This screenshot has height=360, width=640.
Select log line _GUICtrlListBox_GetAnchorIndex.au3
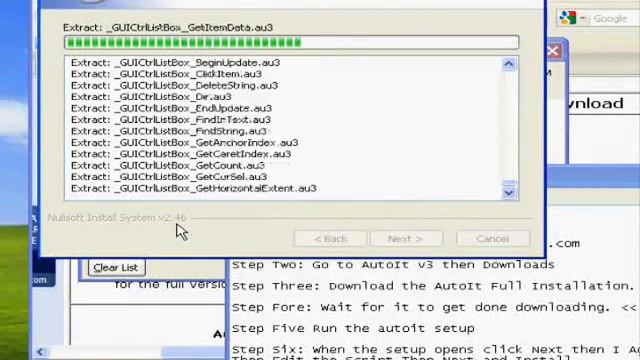point(184,143)
